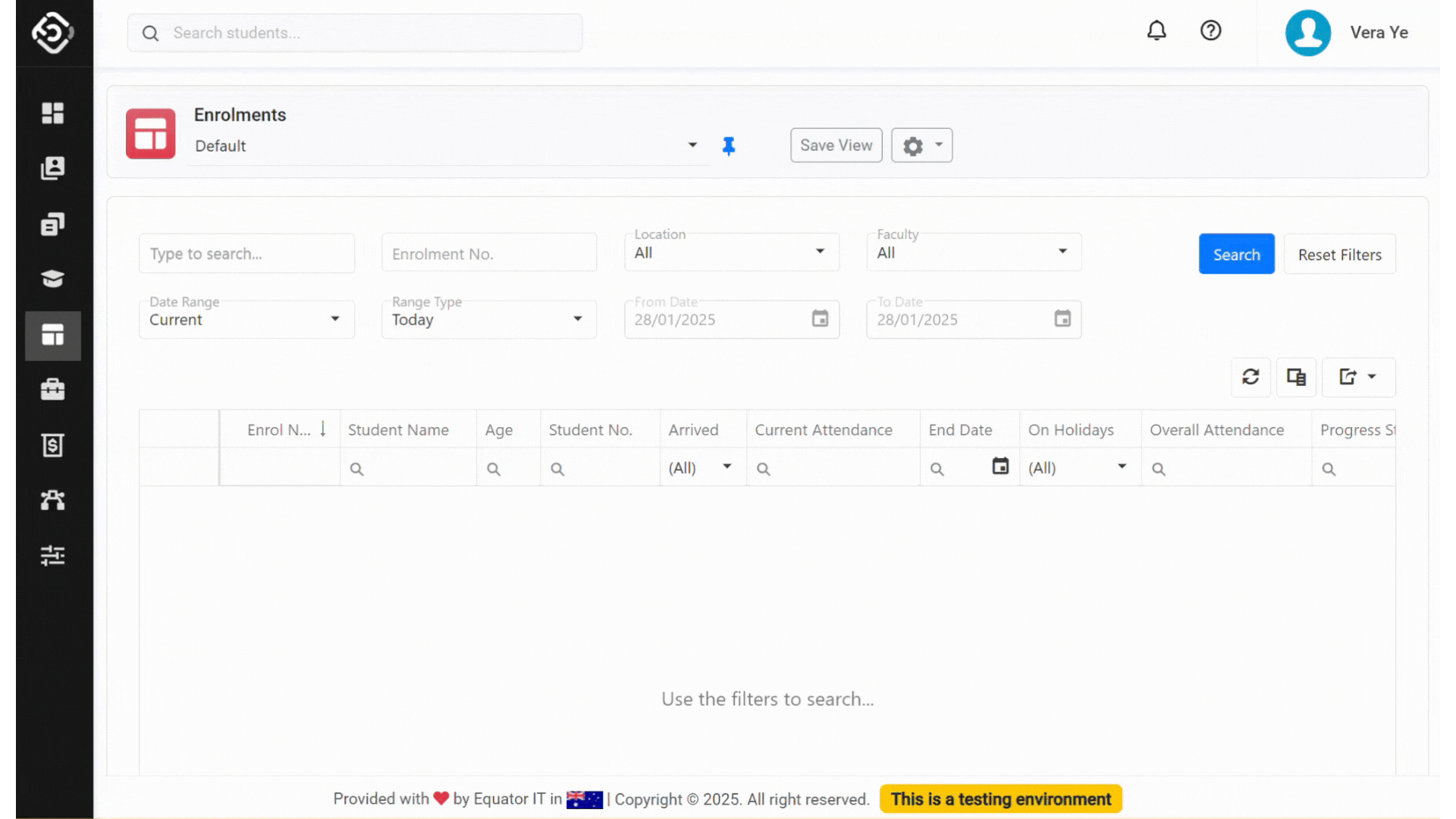Open the dollar invoice sidebar icon
Viewport: 1456px width, 819px height.
click(x=52, y=445)
